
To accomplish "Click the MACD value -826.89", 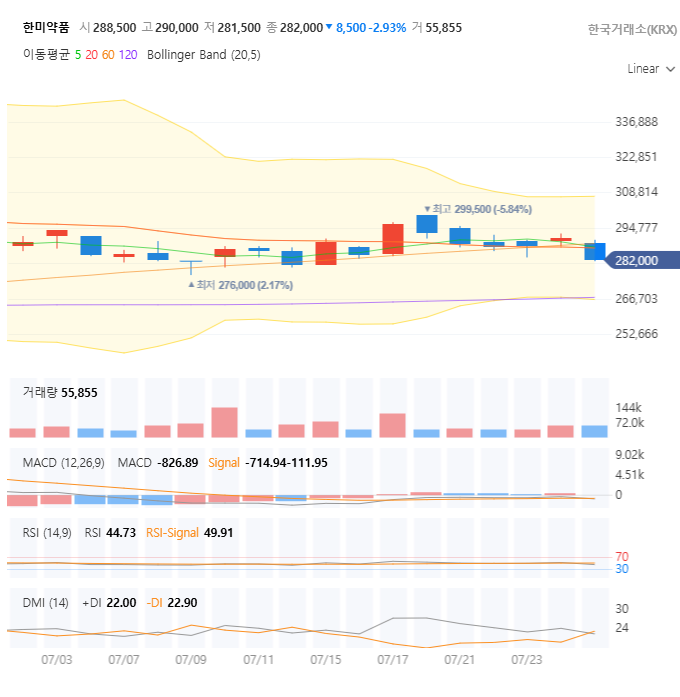I will pyautogui.click(x=178, y=463).
